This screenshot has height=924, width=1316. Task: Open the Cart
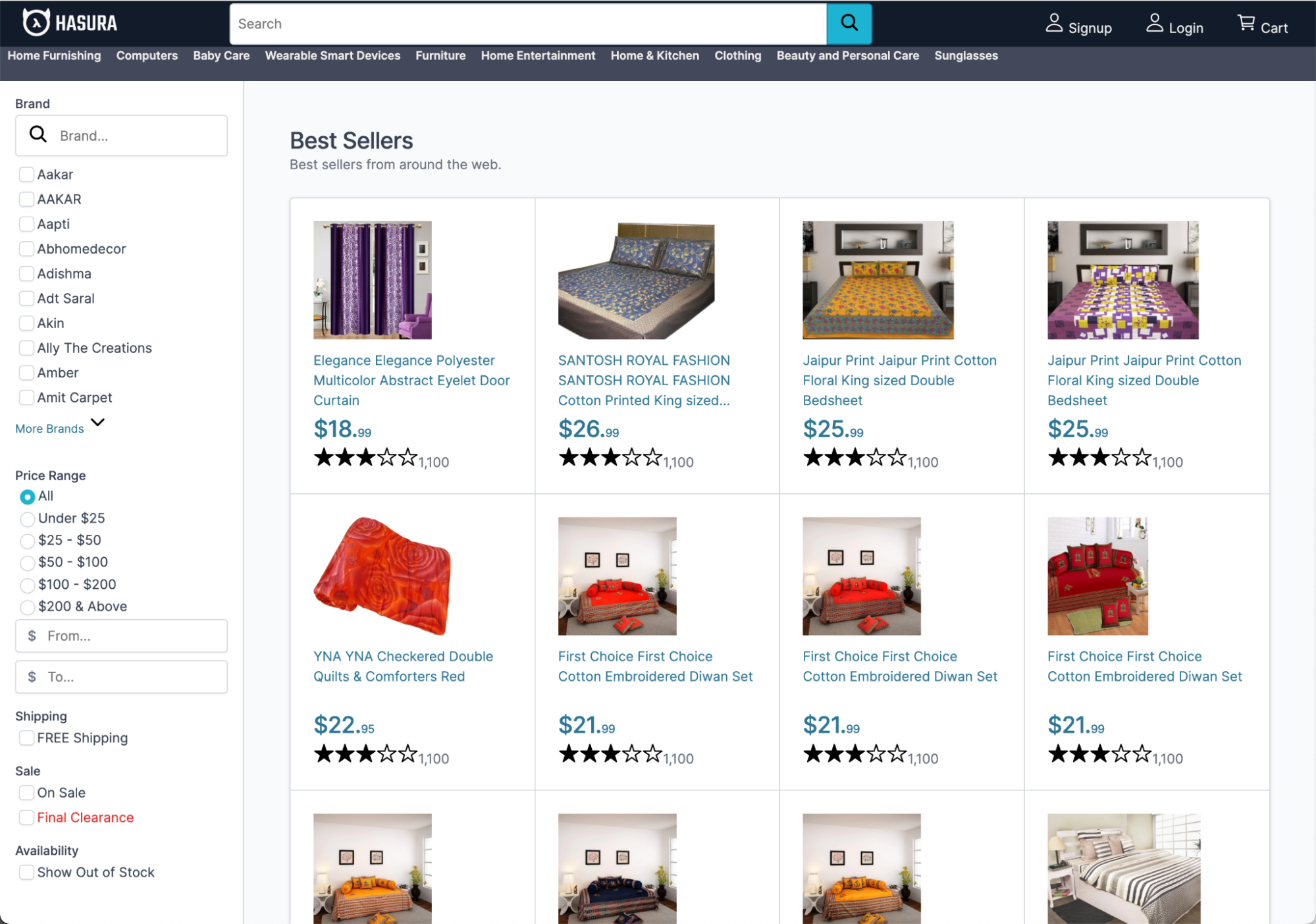pyautogui.click(x=1262, y=24)
